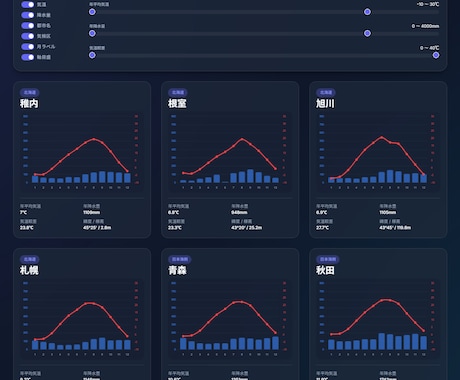Click 根室's 948mm annual precipitation value
The height and width of the screenshot is (380, 460).
pos(239,212)
